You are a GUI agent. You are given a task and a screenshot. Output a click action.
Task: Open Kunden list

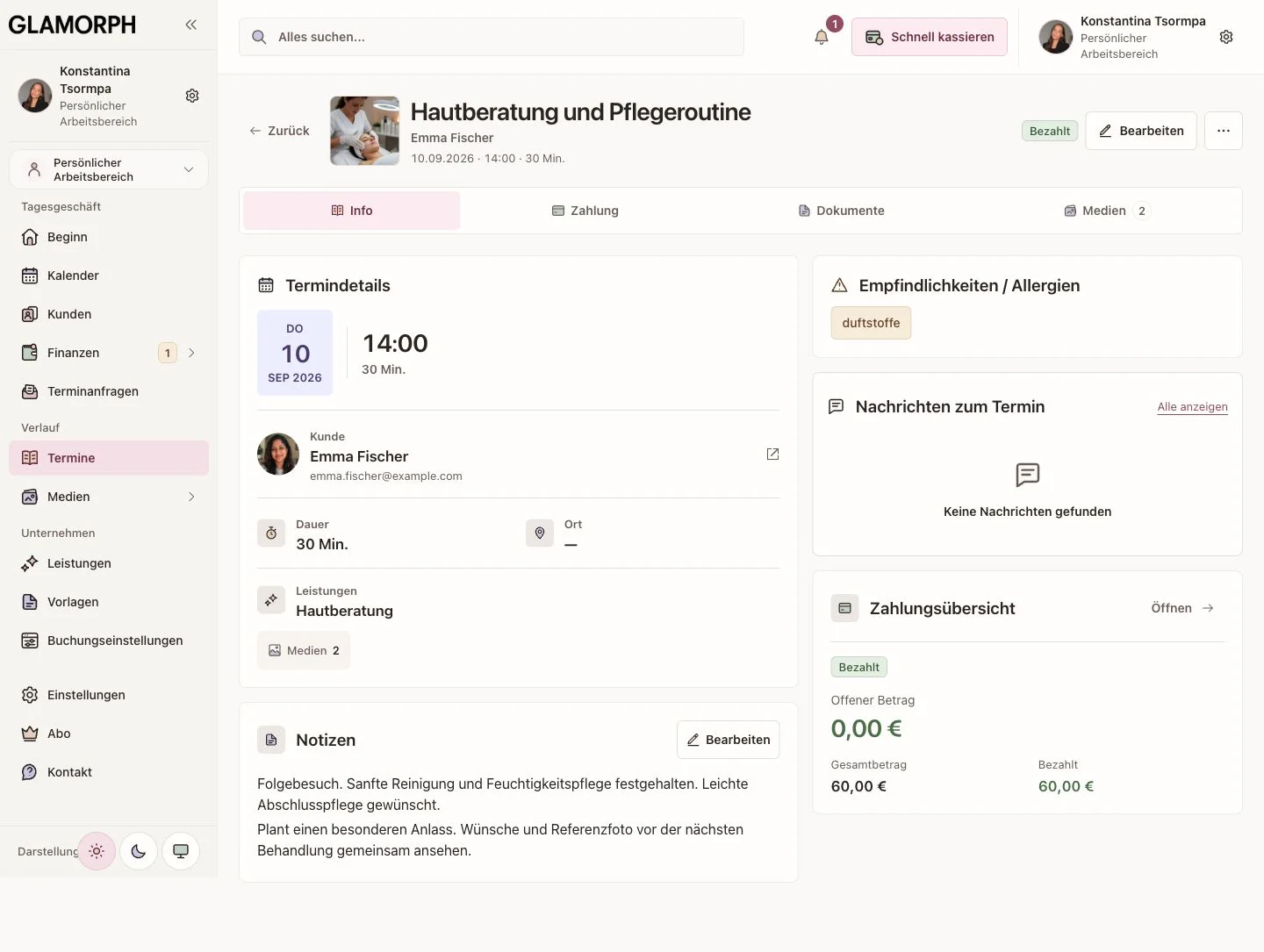[x=109, y=314]
